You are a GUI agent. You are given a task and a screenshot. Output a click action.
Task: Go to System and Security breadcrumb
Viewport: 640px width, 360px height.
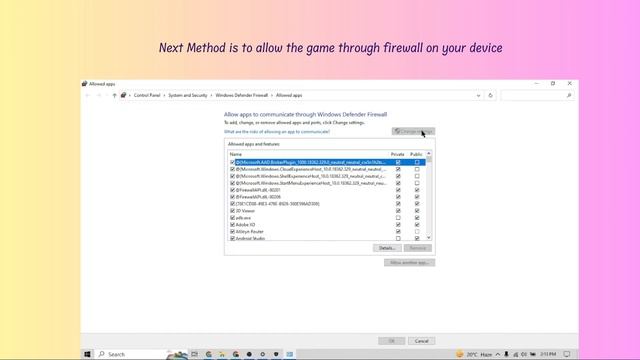188,96
